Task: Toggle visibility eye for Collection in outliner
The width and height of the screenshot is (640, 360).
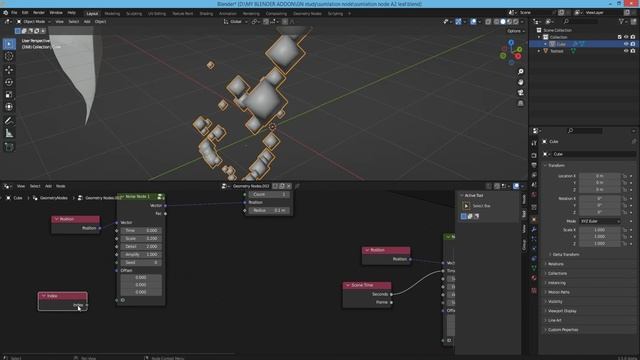Action: (x=626, y=37)
